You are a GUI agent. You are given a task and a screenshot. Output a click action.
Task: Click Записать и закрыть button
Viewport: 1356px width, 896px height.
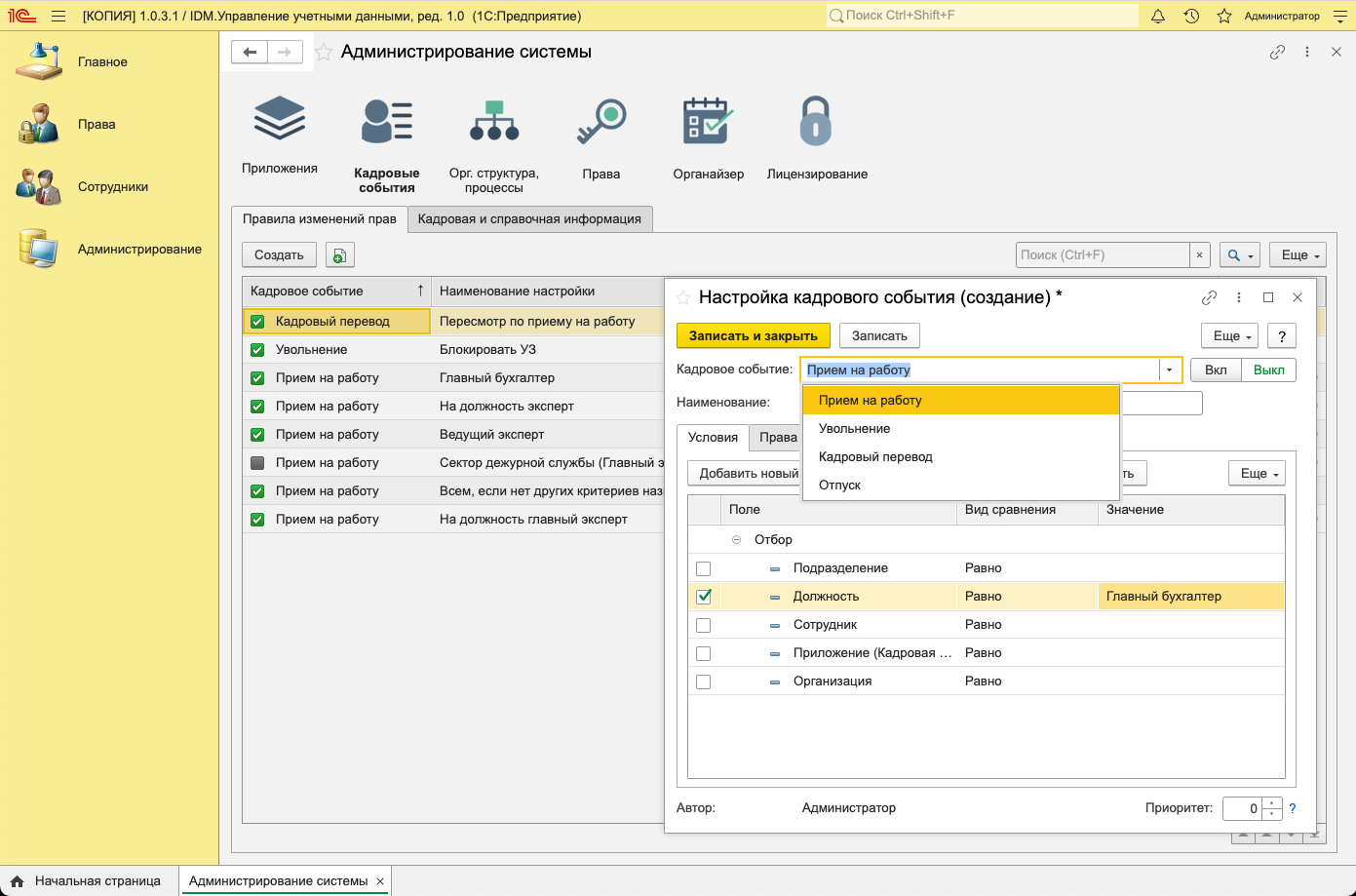(x=754, y=335)
